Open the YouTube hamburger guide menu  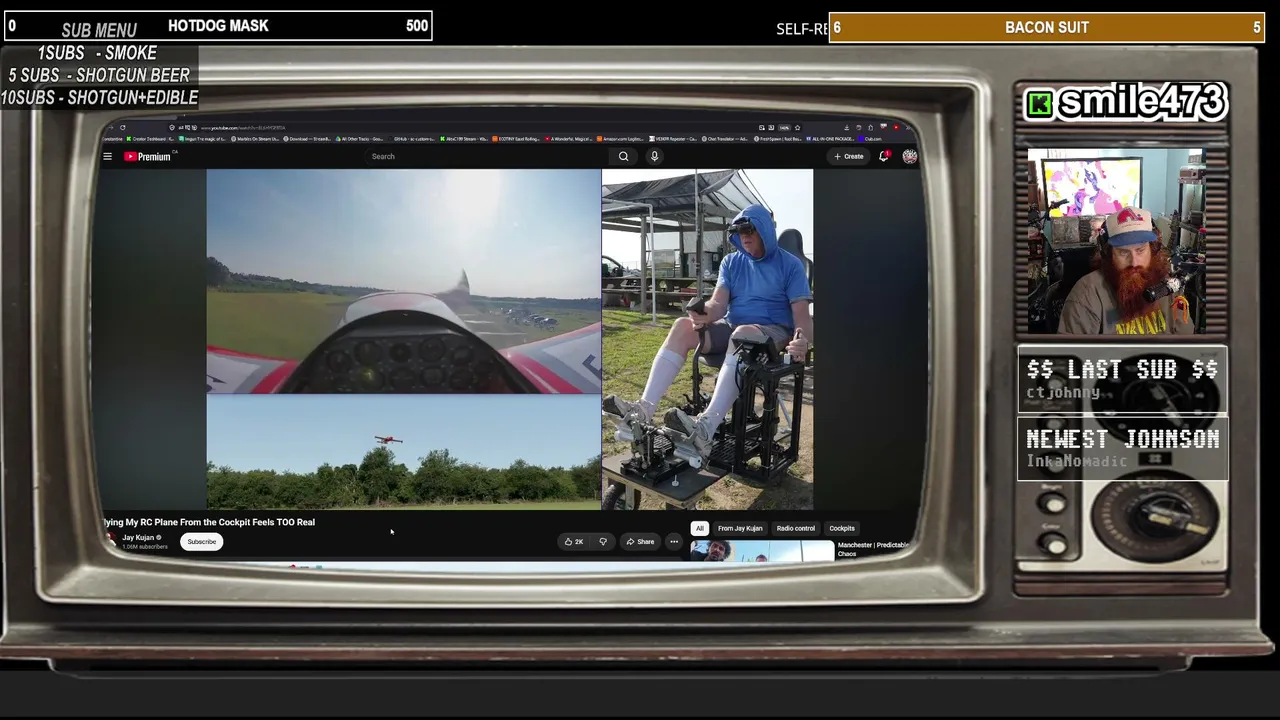point(108,156)
